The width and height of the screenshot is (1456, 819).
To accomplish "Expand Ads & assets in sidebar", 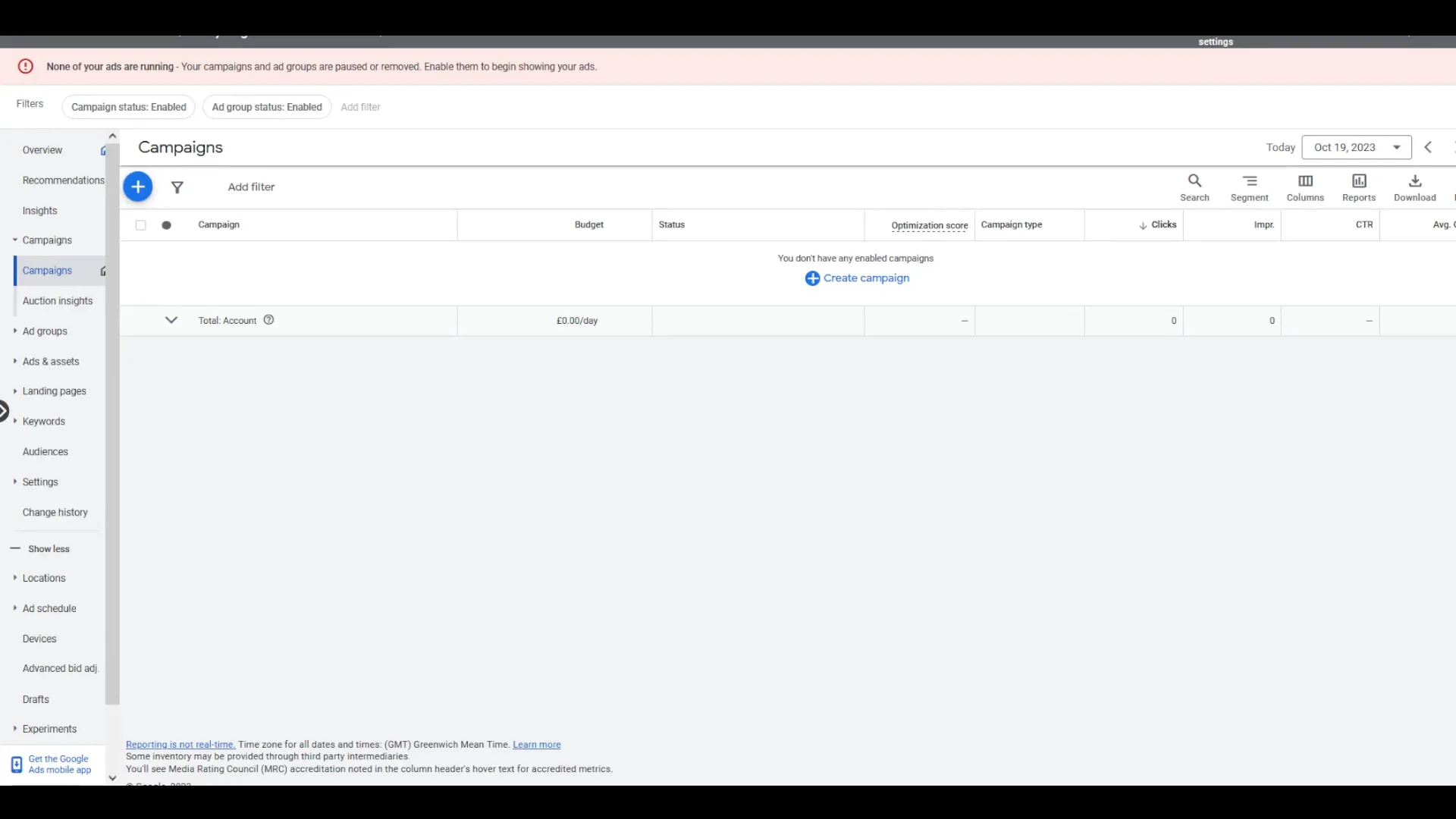I will (14, 362).
